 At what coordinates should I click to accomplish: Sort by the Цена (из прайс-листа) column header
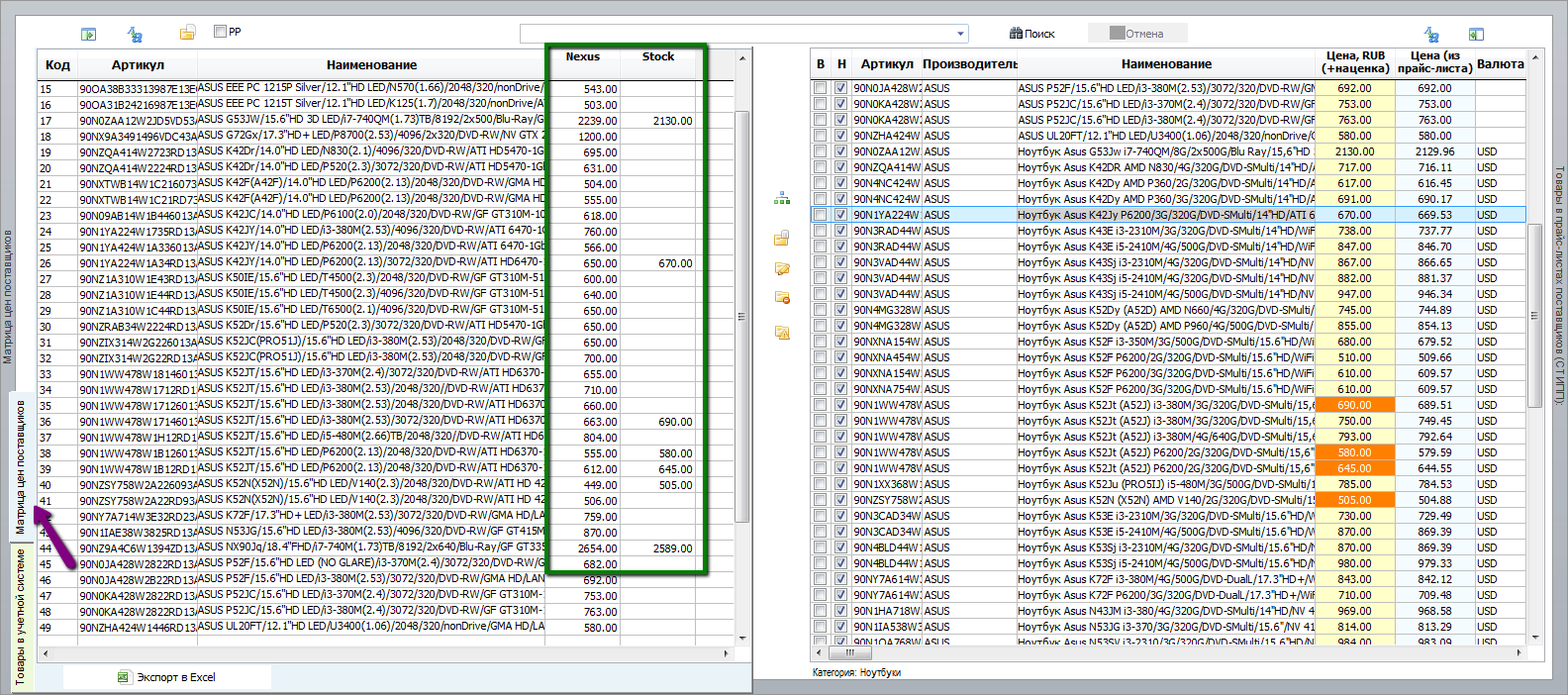tap(1435, 62)
